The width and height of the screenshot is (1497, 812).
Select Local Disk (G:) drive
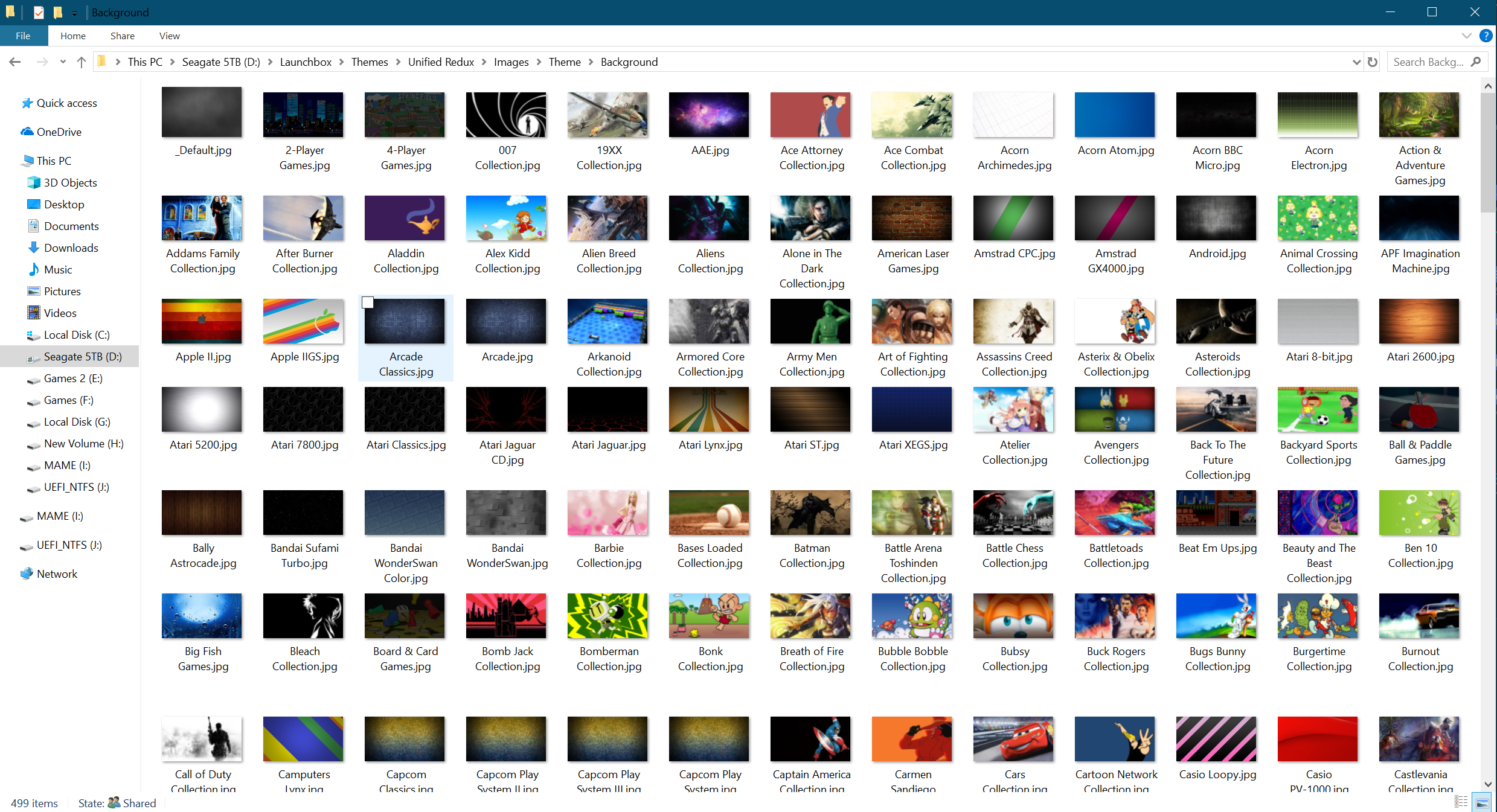[77, 422]
